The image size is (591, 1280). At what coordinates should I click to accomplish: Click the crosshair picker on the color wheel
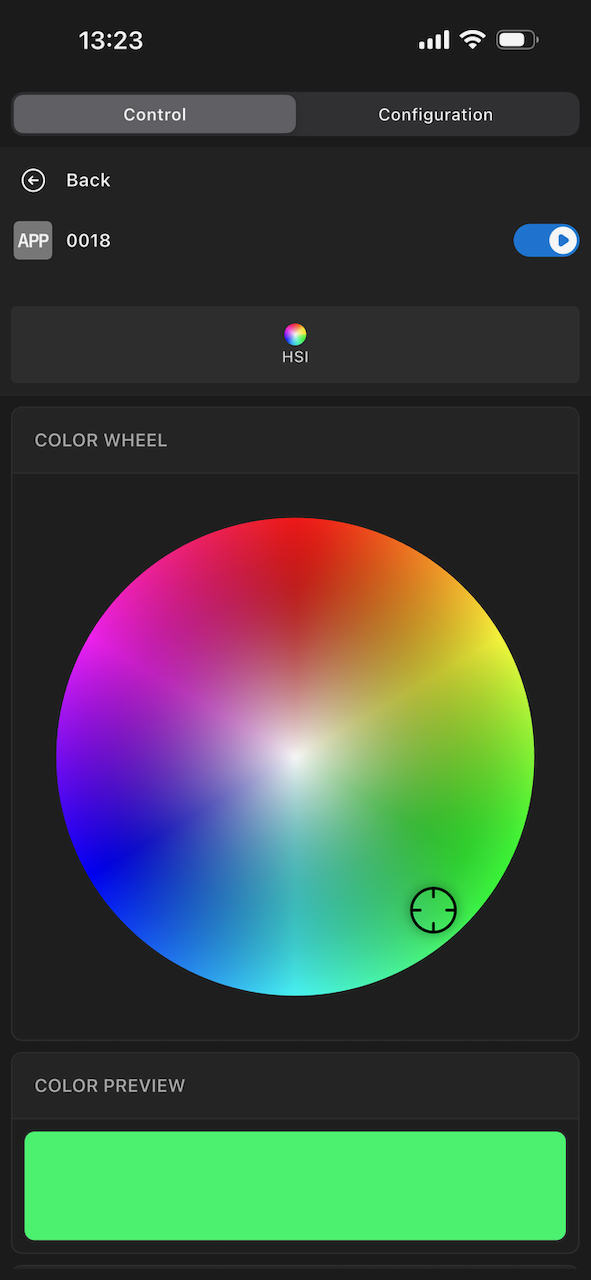coord(433,910)
